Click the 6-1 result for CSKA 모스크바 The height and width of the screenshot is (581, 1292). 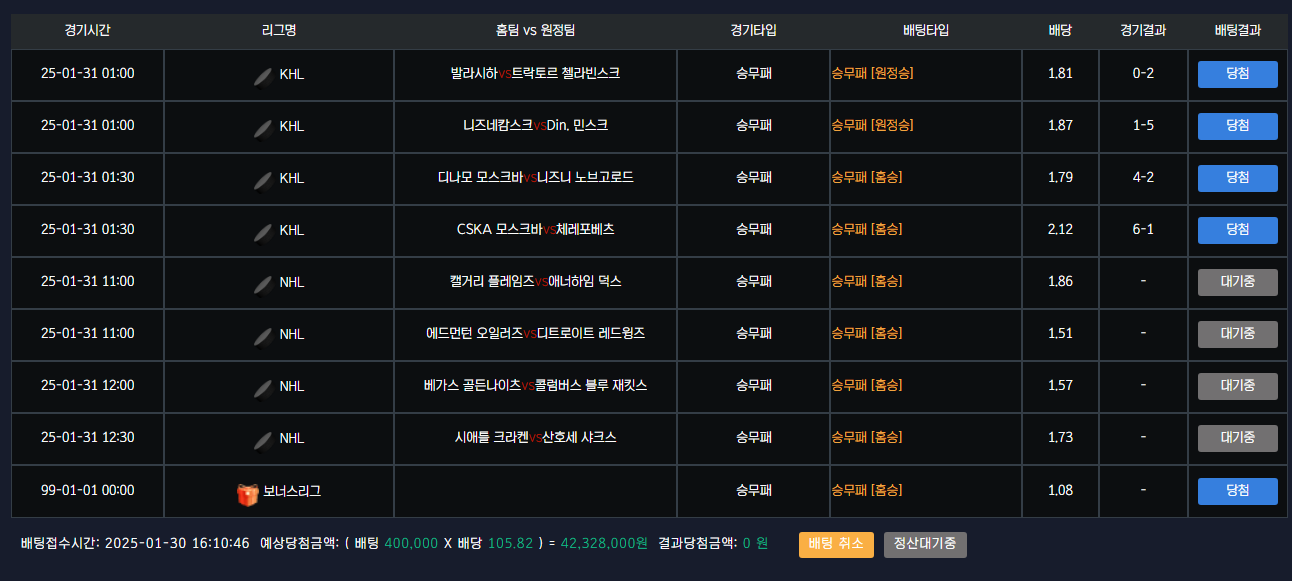(x=1143, y=229)
